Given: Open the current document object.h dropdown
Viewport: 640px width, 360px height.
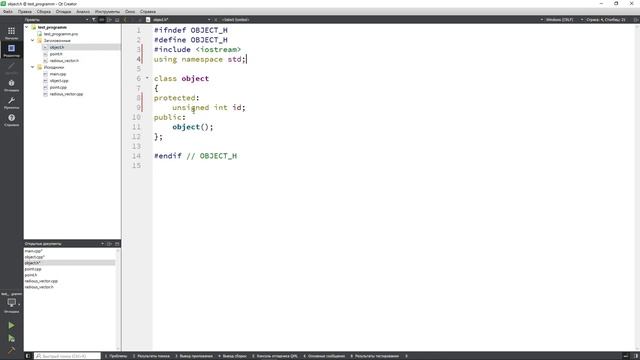Looking at the screenshot, I should click(182, 20).
